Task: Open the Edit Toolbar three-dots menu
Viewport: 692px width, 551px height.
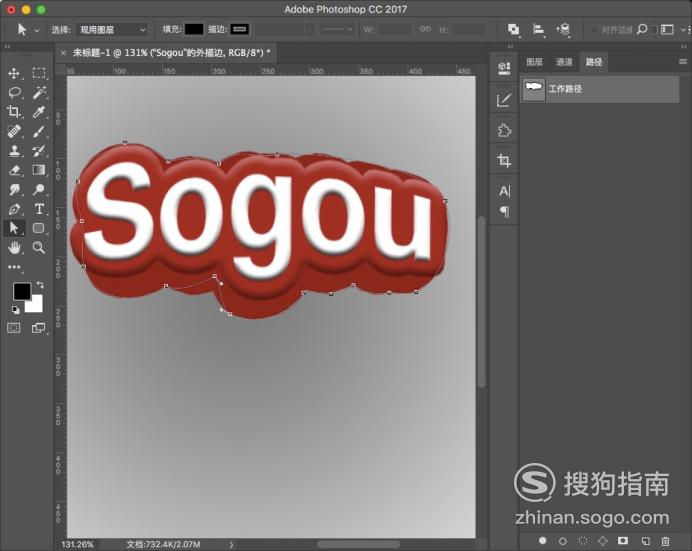Action: pos(14,267)
